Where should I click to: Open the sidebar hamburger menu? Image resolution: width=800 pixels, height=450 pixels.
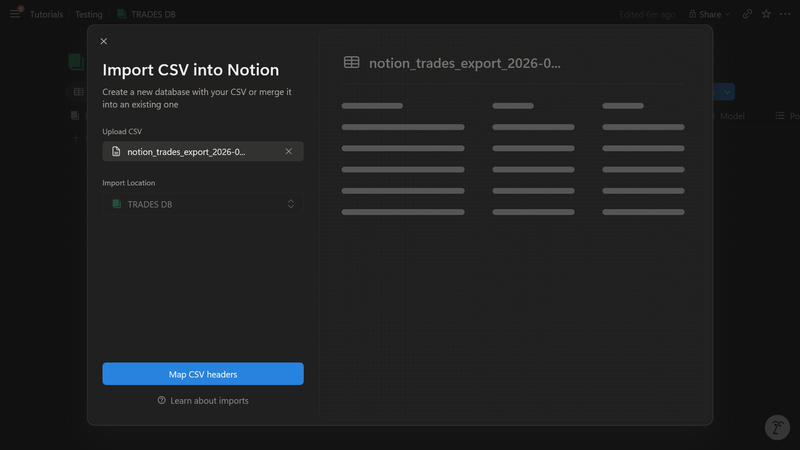point(15,14)
